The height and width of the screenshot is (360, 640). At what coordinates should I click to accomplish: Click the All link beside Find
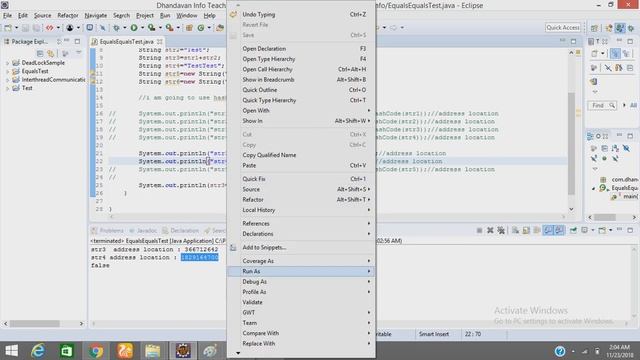click(633, 105)
